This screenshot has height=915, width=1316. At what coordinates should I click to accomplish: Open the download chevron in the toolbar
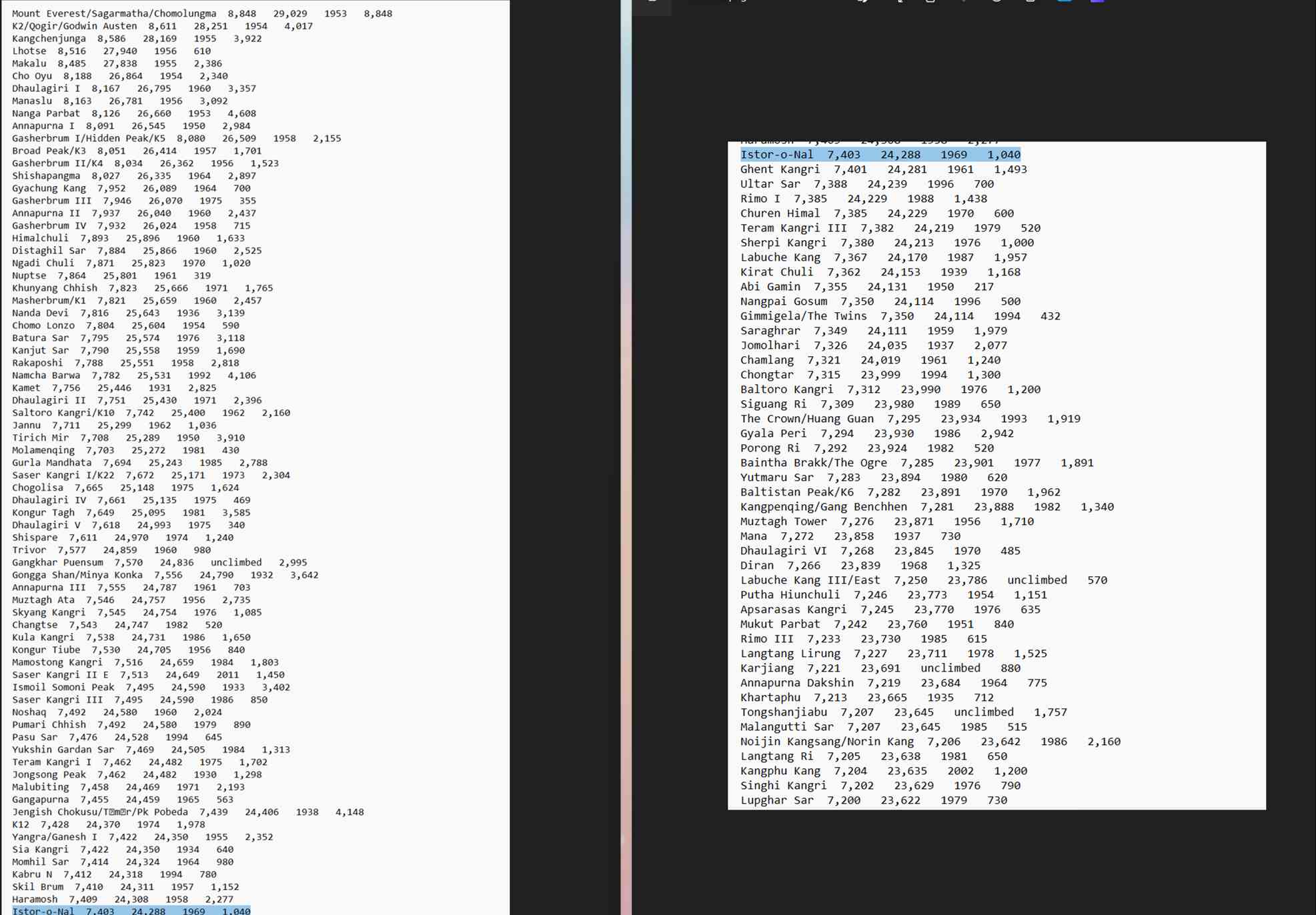963,3
